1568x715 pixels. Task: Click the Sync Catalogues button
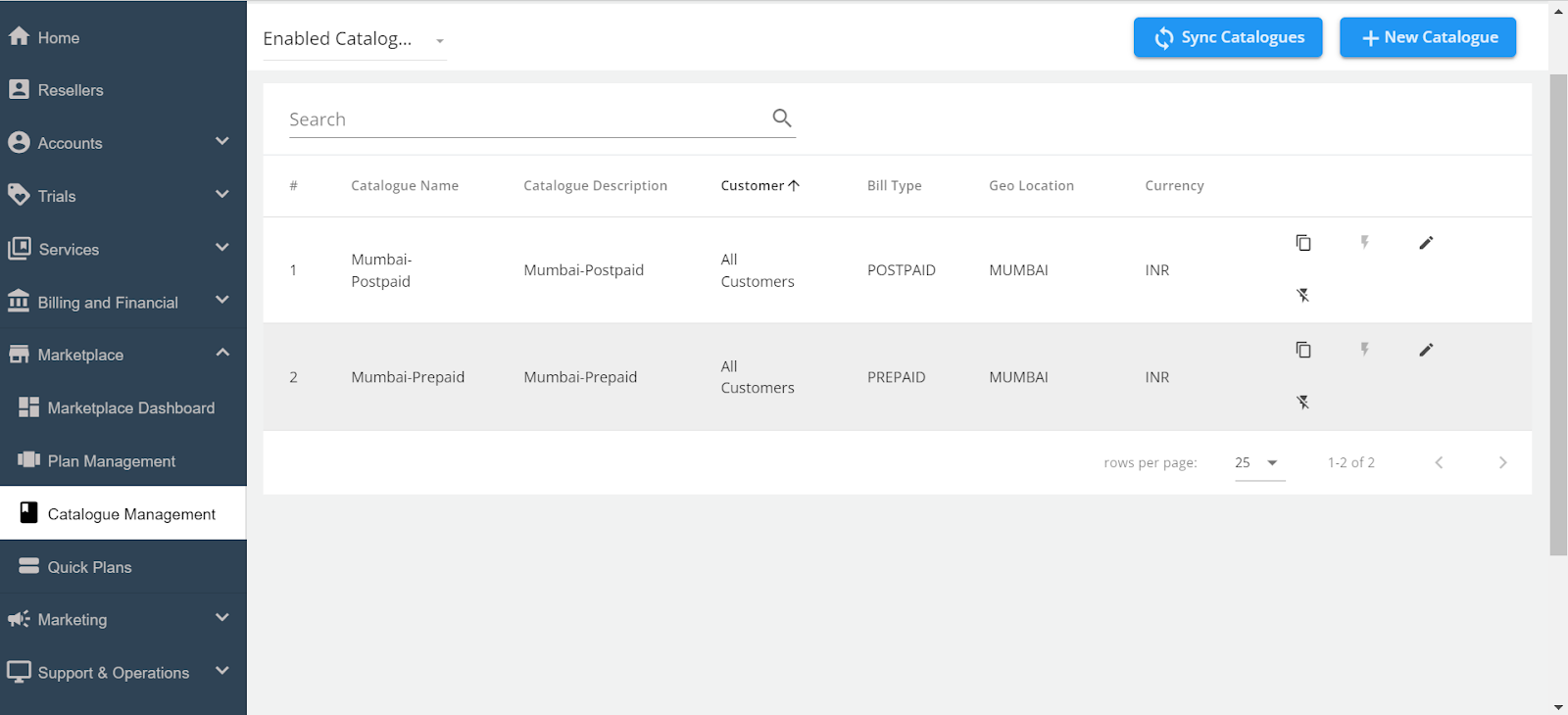click(1227, 37)
